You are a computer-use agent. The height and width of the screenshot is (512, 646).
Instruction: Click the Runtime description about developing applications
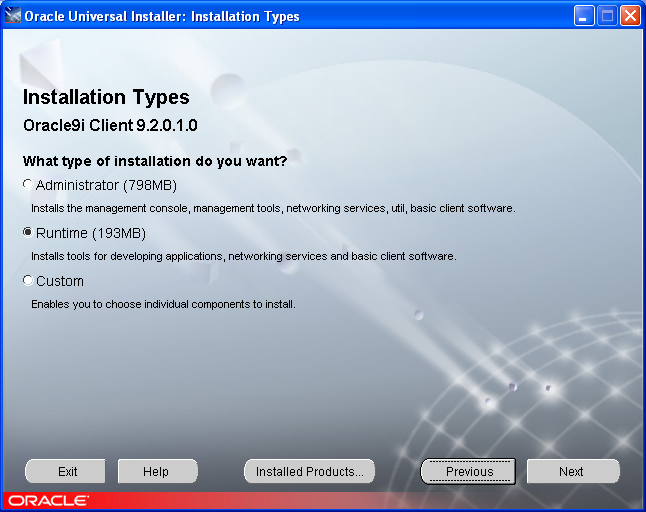(x=244, y=256)
